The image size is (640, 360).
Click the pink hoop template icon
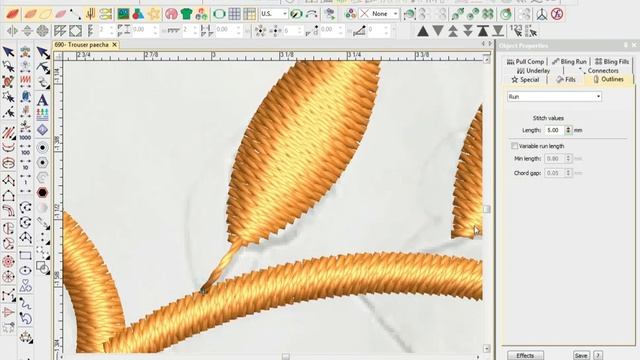click(171, 14)
